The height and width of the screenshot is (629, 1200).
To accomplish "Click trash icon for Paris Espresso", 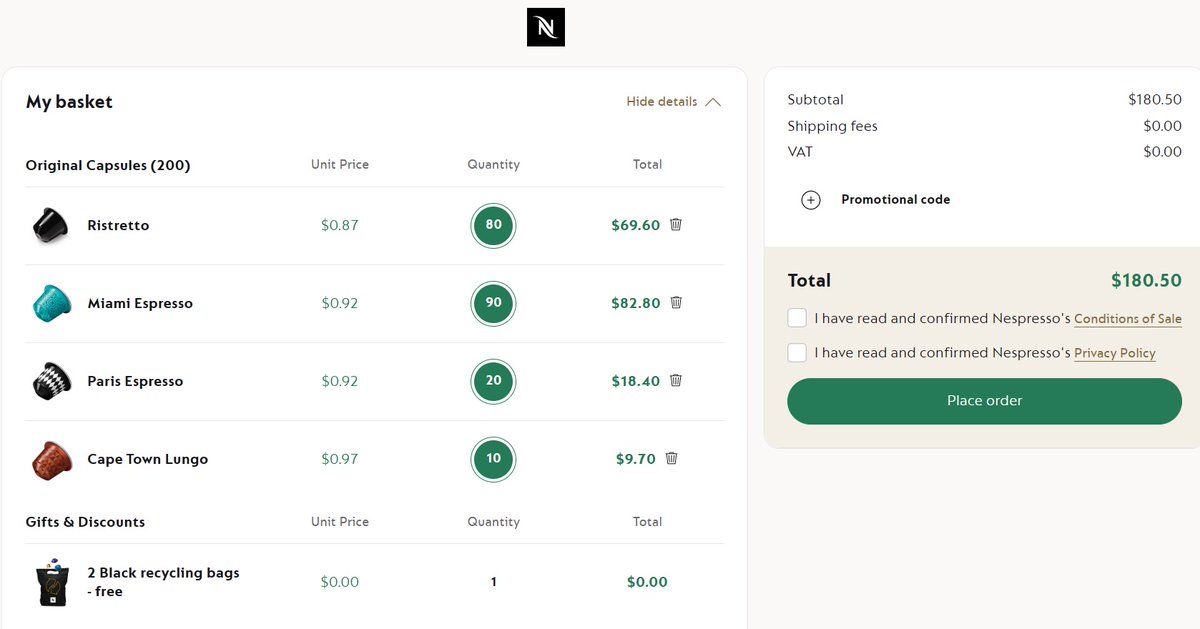I will [676, 380].
